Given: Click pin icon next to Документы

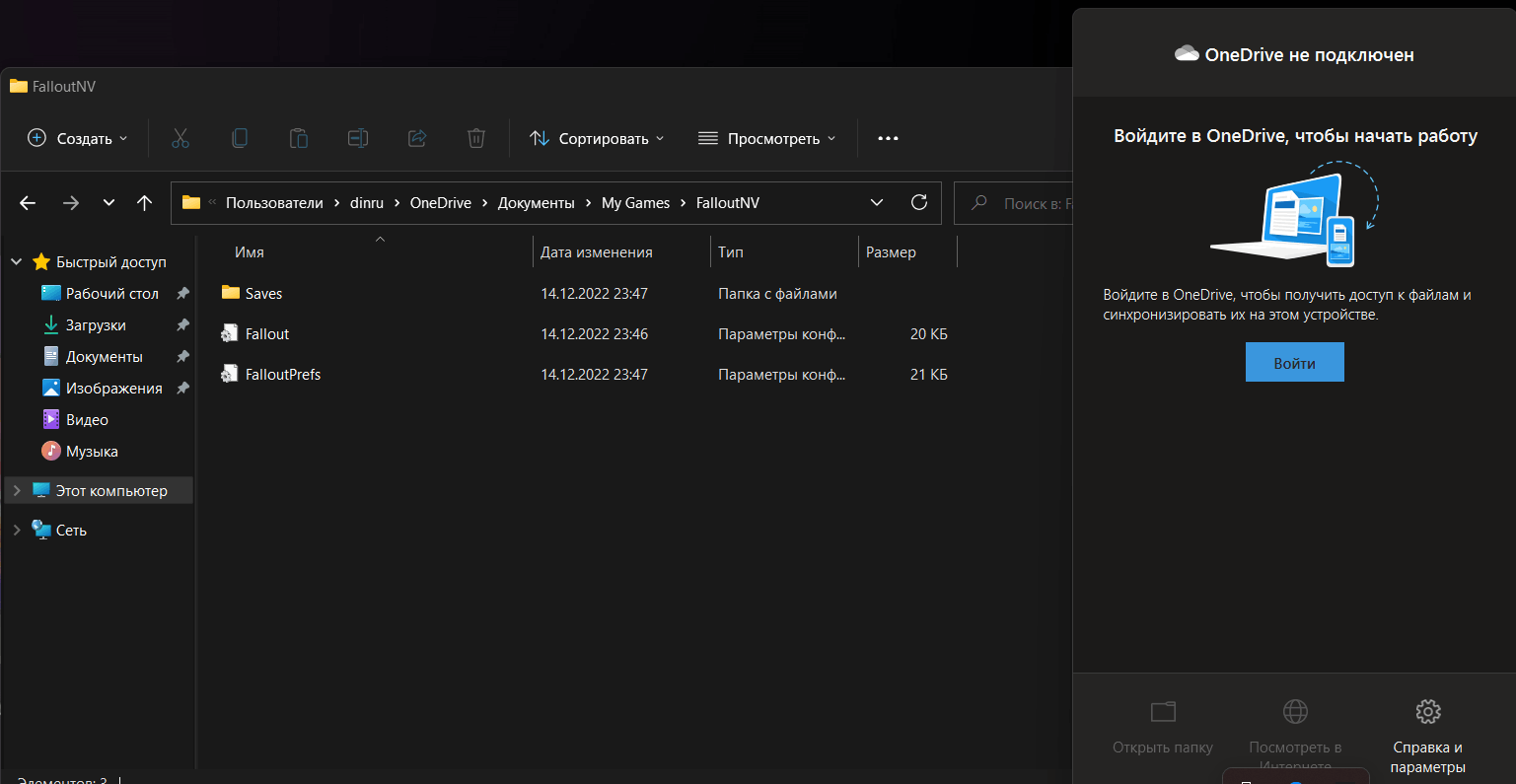Looking at the screenshot, I should (182, 357).
